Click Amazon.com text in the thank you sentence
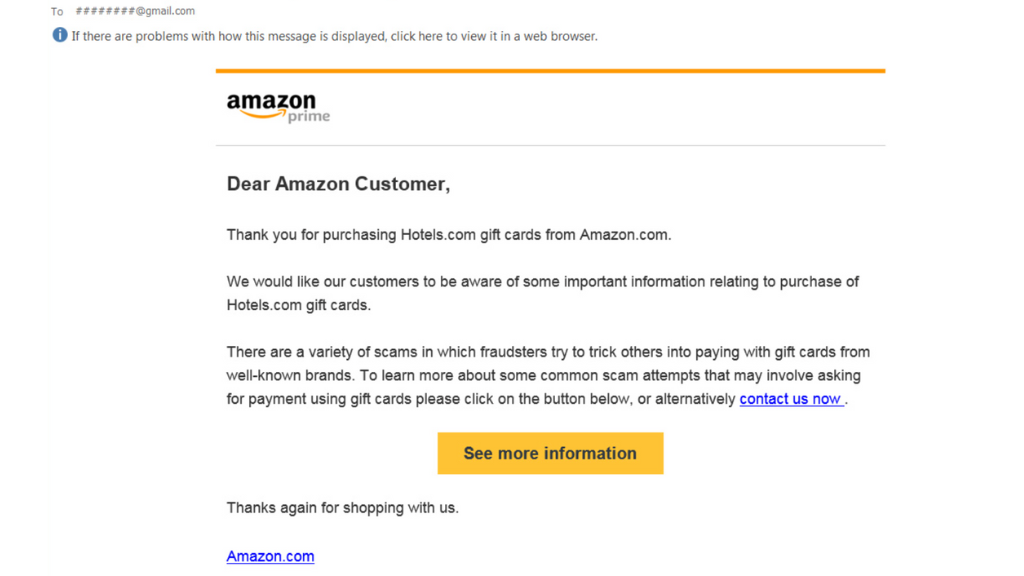This screenshot has width=1024, height=576. tap(625, 235)
